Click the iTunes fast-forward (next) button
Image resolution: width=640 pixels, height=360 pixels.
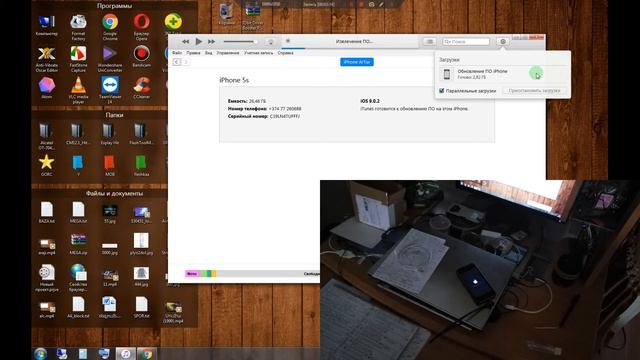click(211, 42)
